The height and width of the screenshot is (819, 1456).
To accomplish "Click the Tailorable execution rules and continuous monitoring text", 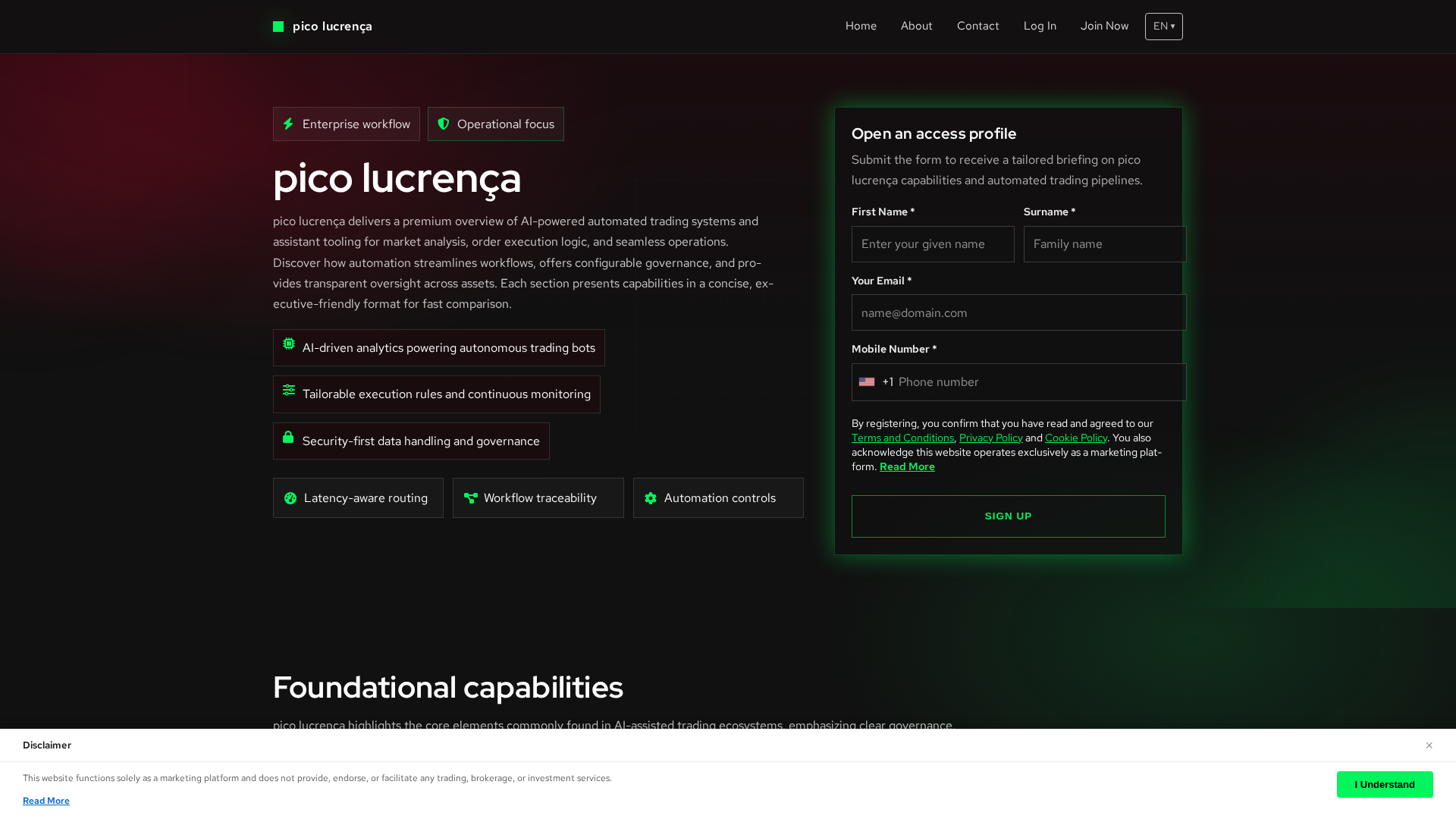I will [447, 394].
